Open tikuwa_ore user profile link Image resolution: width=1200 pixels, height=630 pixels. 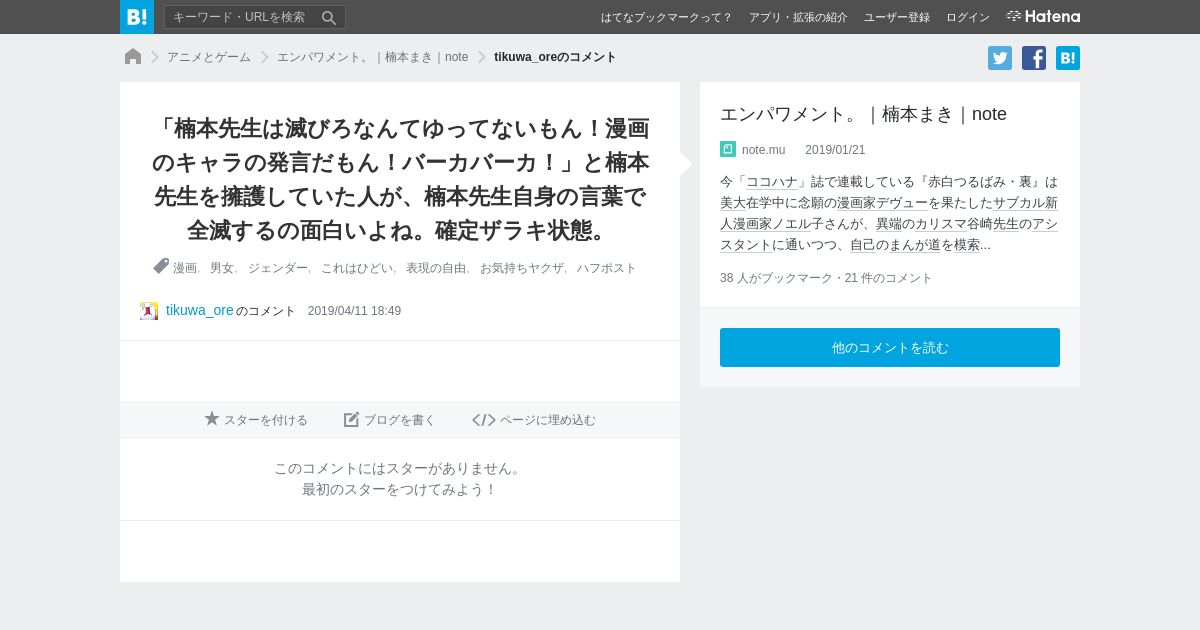click(200, 310)
